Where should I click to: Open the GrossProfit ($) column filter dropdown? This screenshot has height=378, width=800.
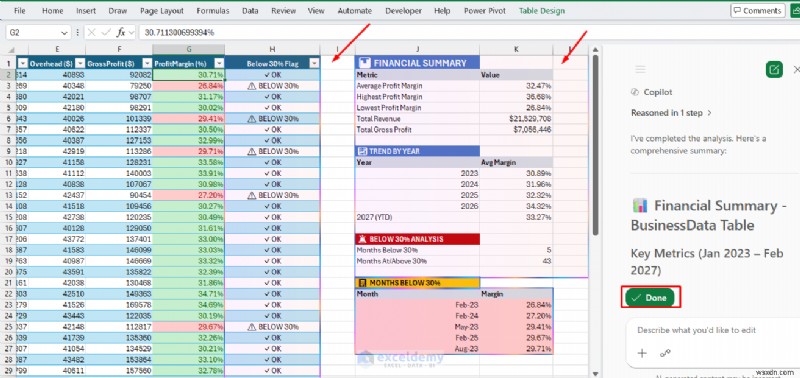(x=146, y=64)
